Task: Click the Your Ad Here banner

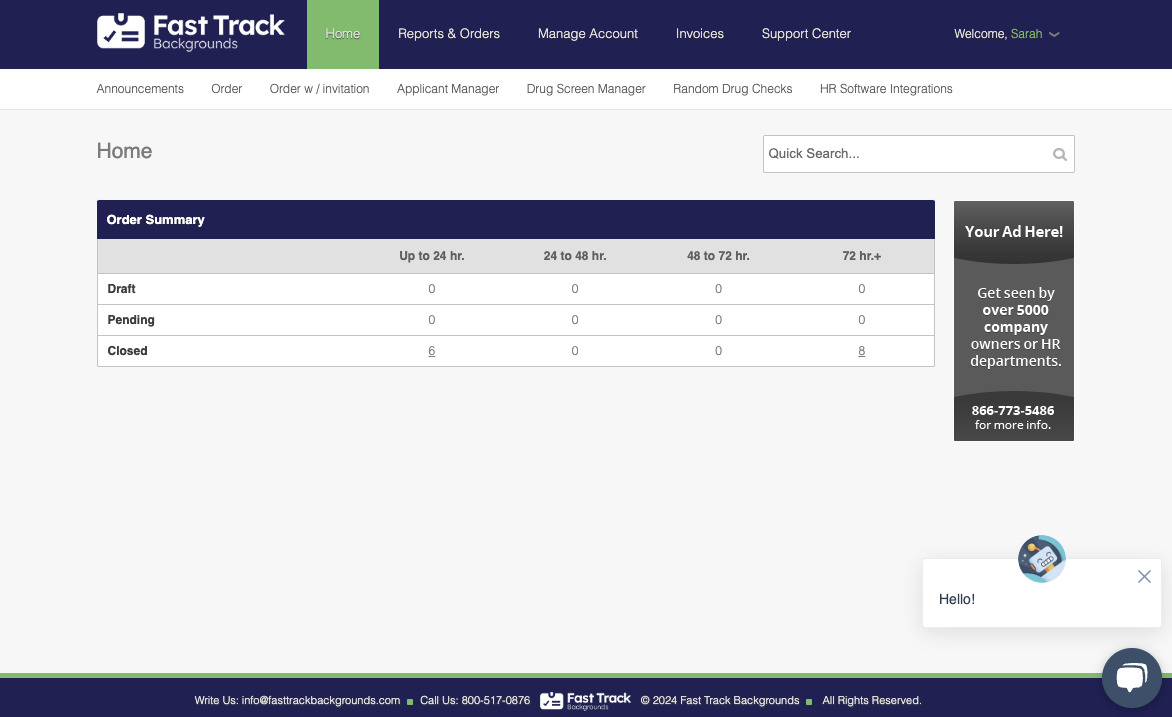Action: [1013, 320]
